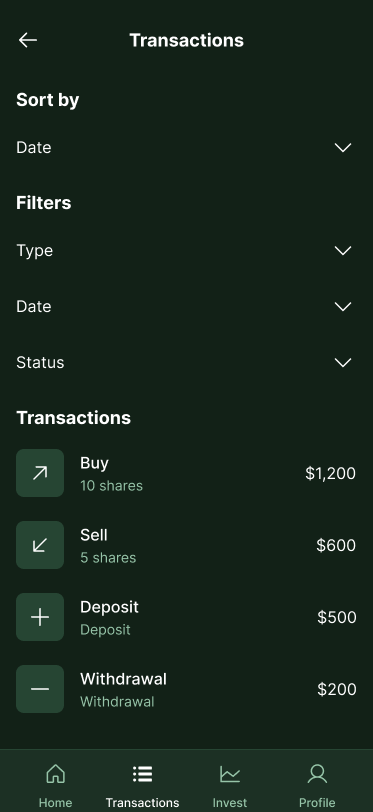373x812 pixels.
Task: Expand the Sort by Date chevron
Action: click(343, 148)
